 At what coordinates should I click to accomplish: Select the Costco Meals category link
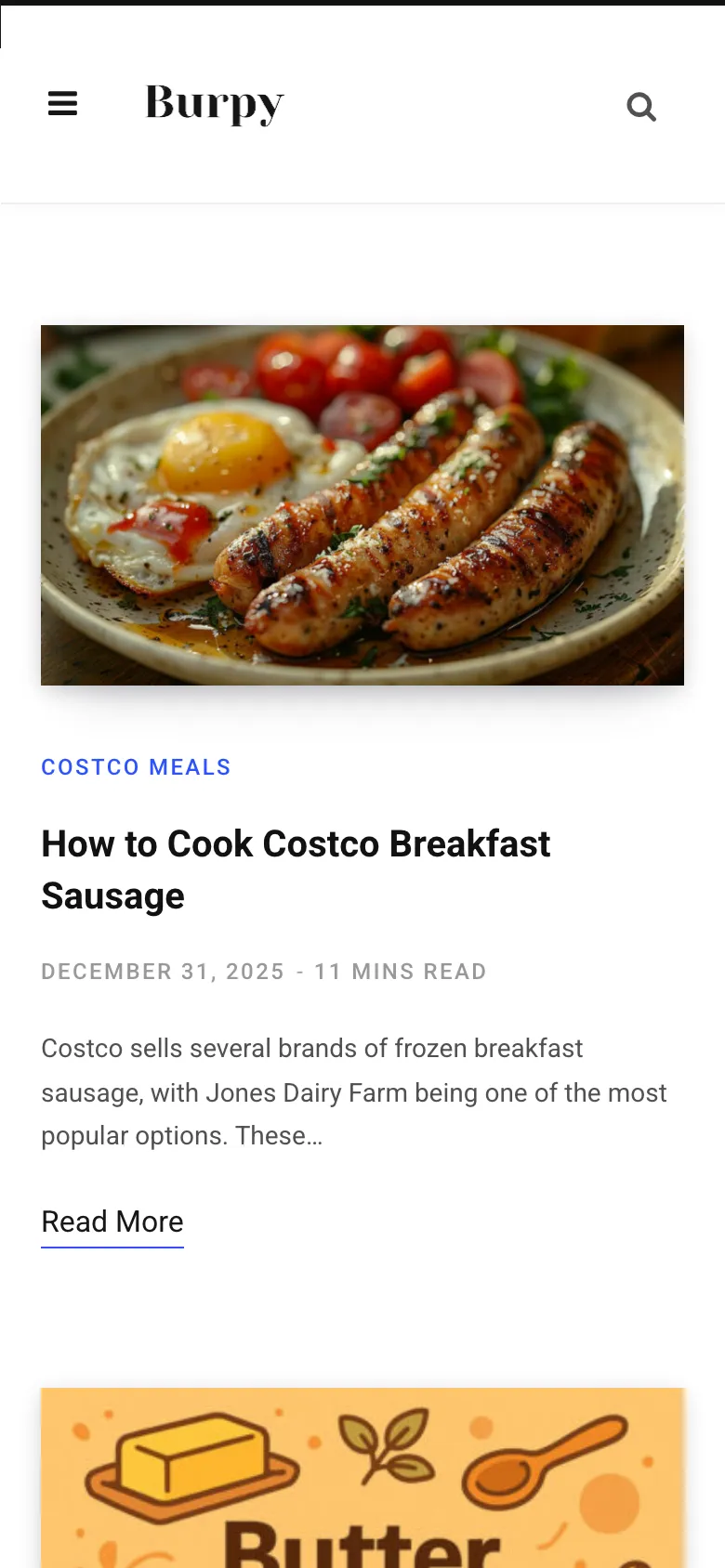coord(136,767)
